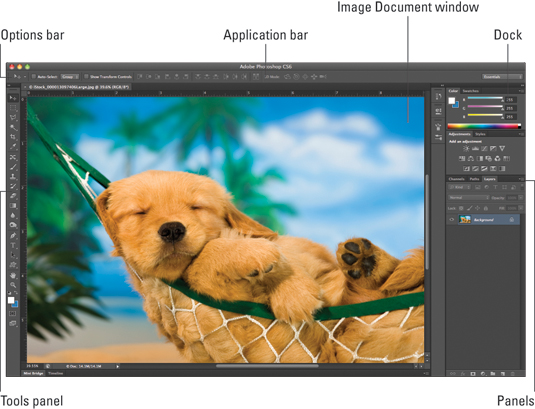Viewport: 535px width, 409px height.
Task: Open the Essentials workspace dropdown
Action: 502,77
